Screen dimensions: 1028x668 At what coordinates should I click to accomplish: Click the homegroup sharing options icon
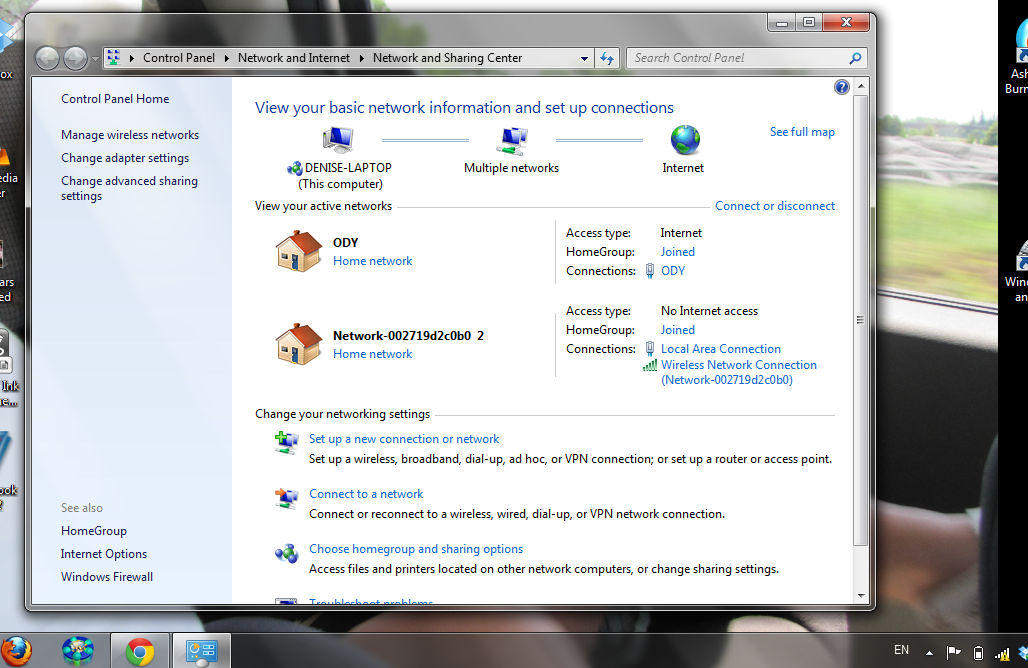[x=287, y=554]
